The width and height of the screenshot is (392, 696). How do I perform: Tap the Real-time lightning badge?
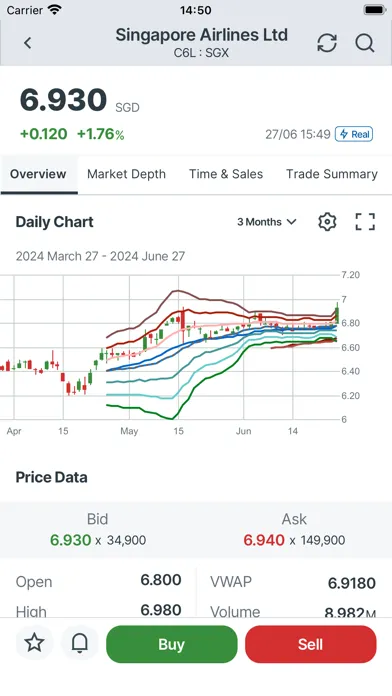point(354,134)
